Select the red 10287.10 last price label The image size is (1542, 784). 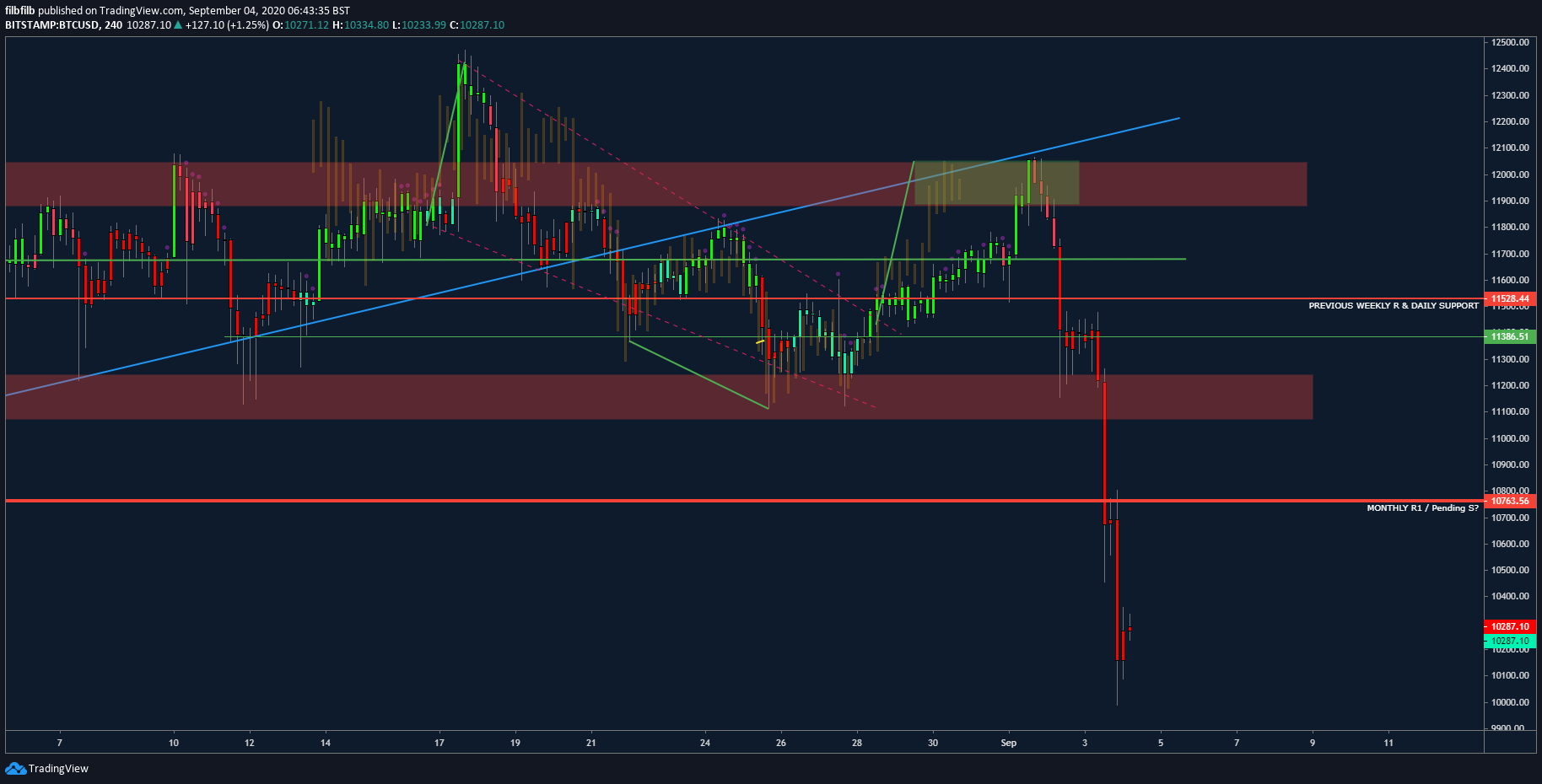click(x=1510, y=626)
